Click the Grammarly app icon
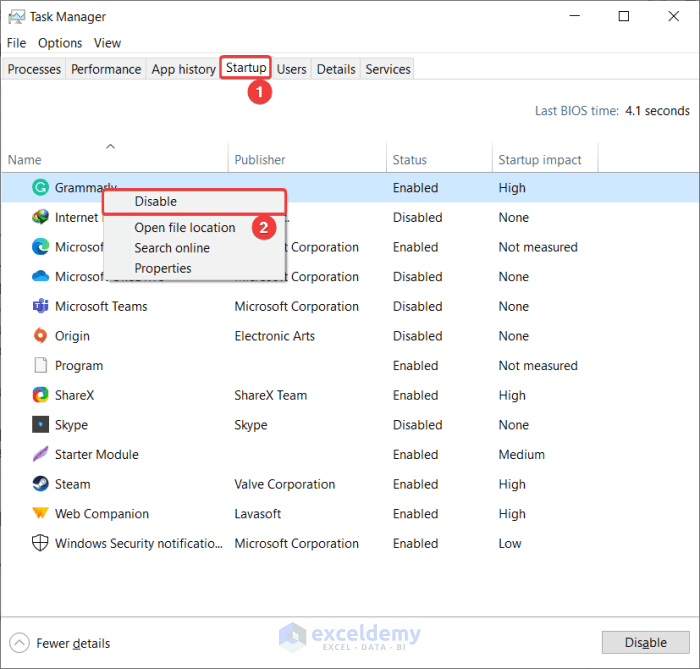The width and height of the screenshot is (700, 669). (x=40, y=187)
